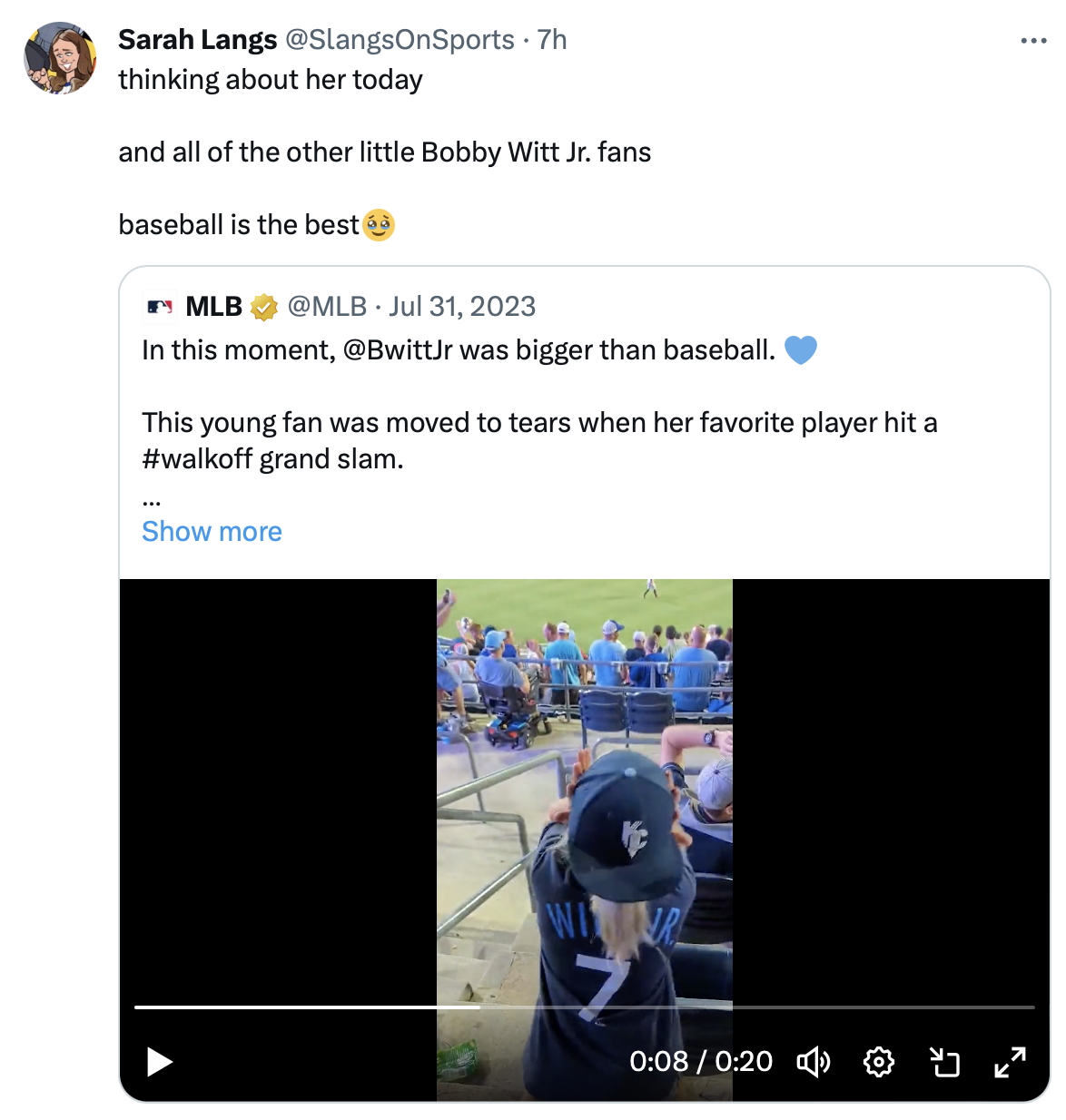Open the tweet's 7h timestamp
Image resolution: width=1066 pixels, height=1120 pixels.
[552, 40]
